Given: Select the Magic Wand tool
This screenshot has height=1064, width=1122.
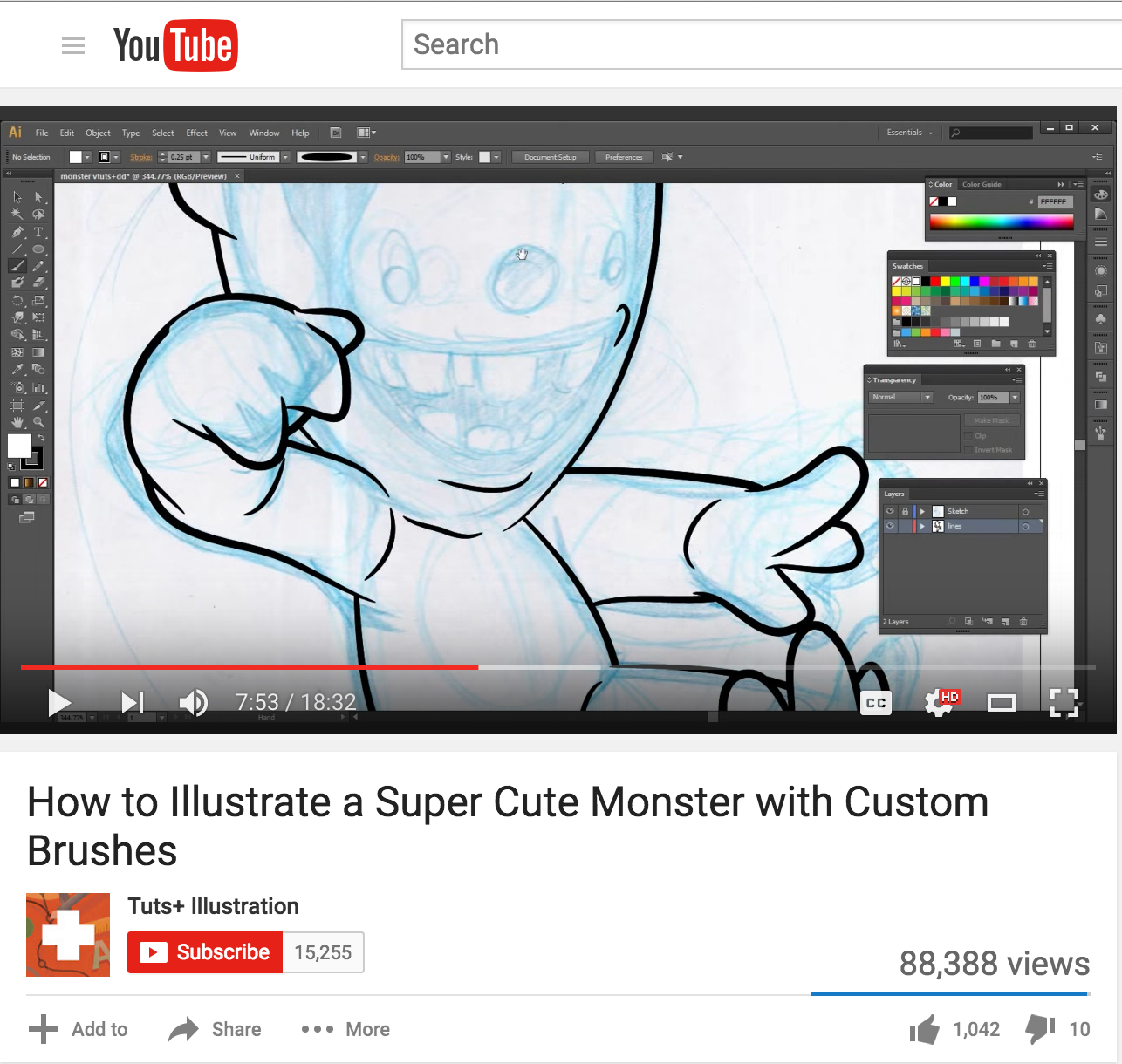Looking at the screenshot, I should (17, 215).
